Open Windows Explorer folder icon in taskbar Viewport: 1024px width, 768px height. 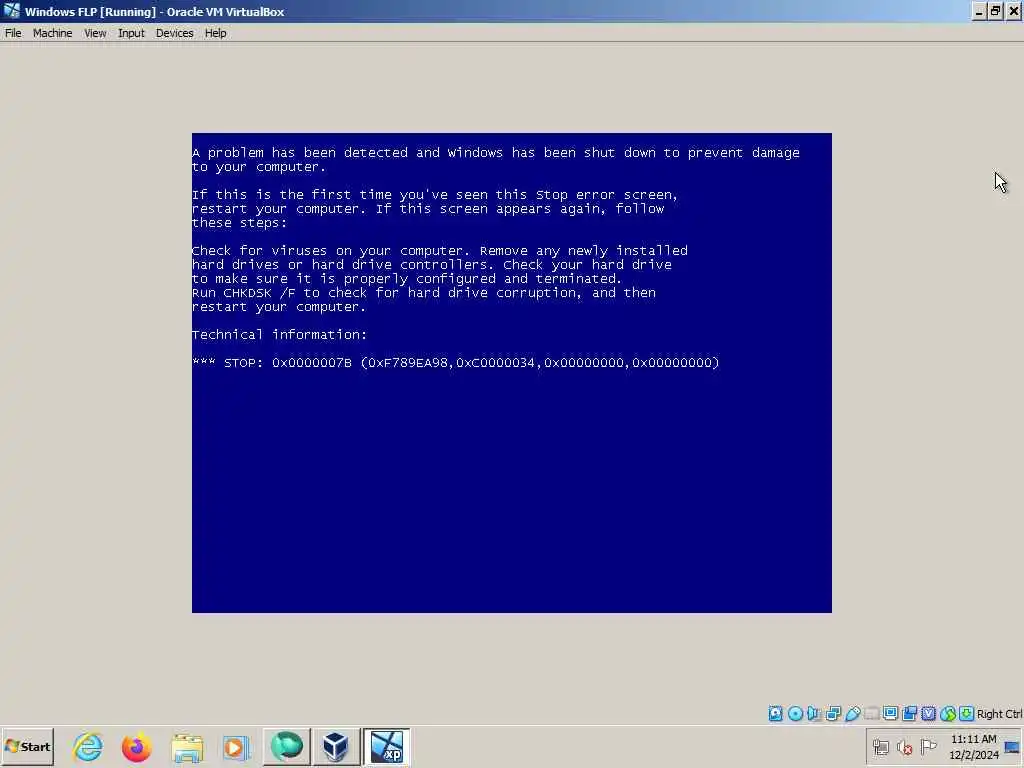[187, 746]
